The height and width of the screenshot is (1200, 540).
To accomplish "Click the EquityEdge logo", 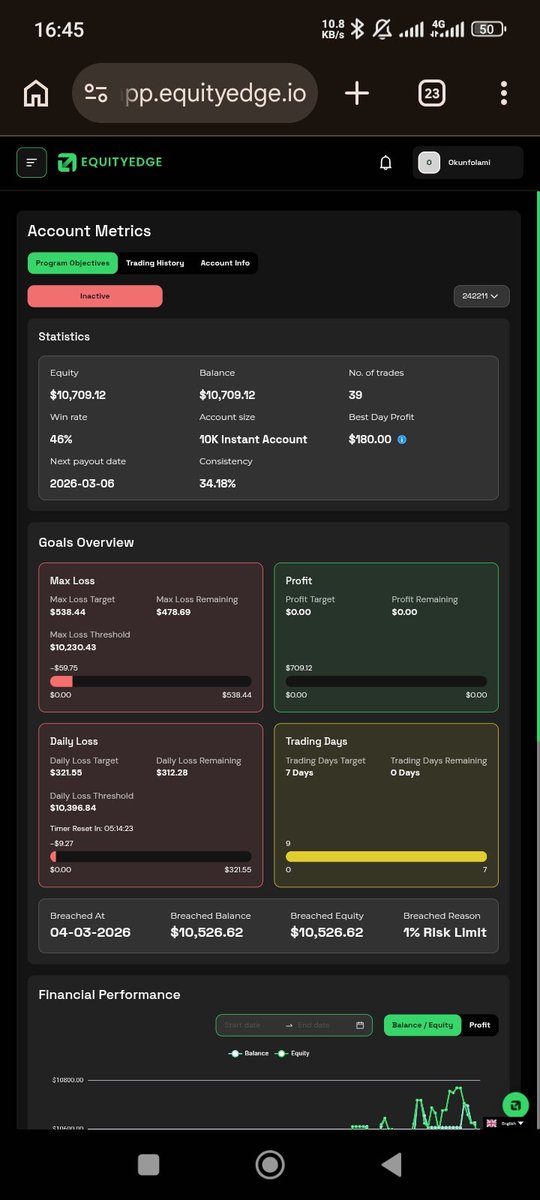I will pos(110,162).
